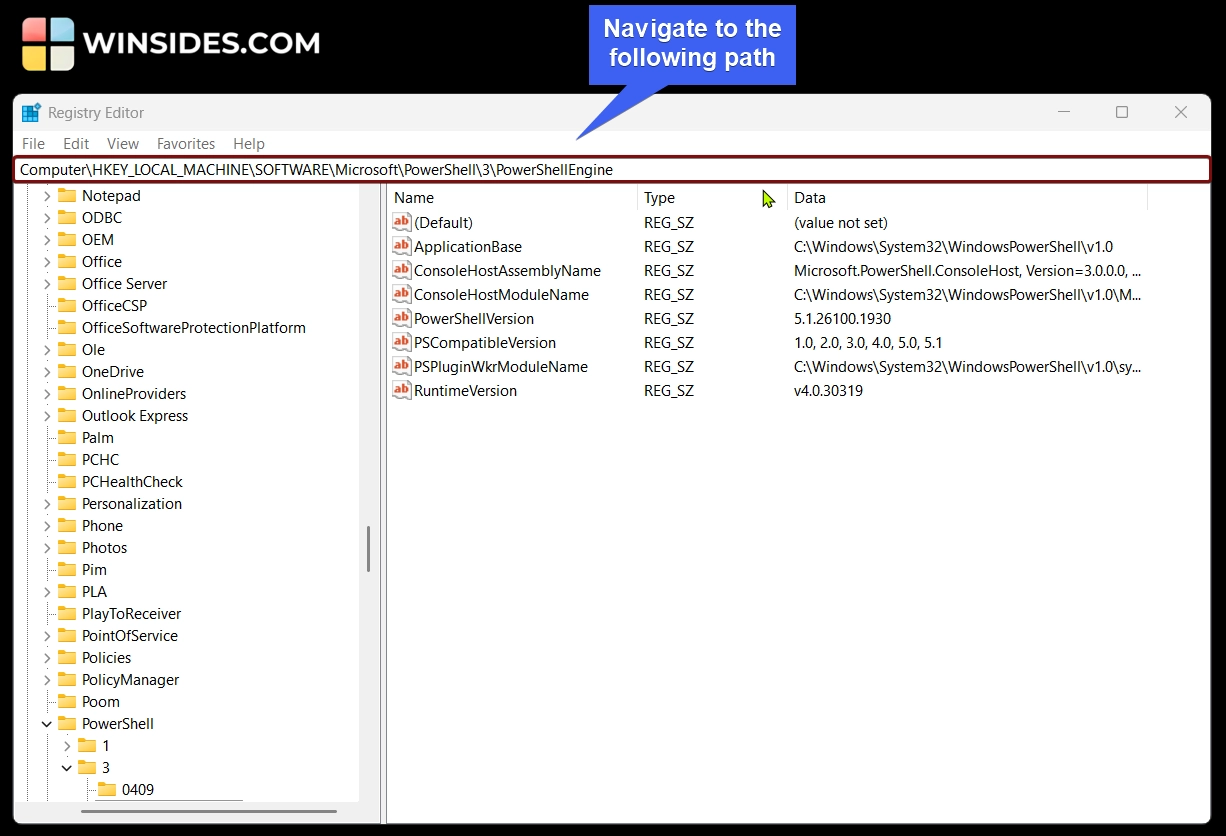Select the PlayToReceiver key

tap(131, 613)
